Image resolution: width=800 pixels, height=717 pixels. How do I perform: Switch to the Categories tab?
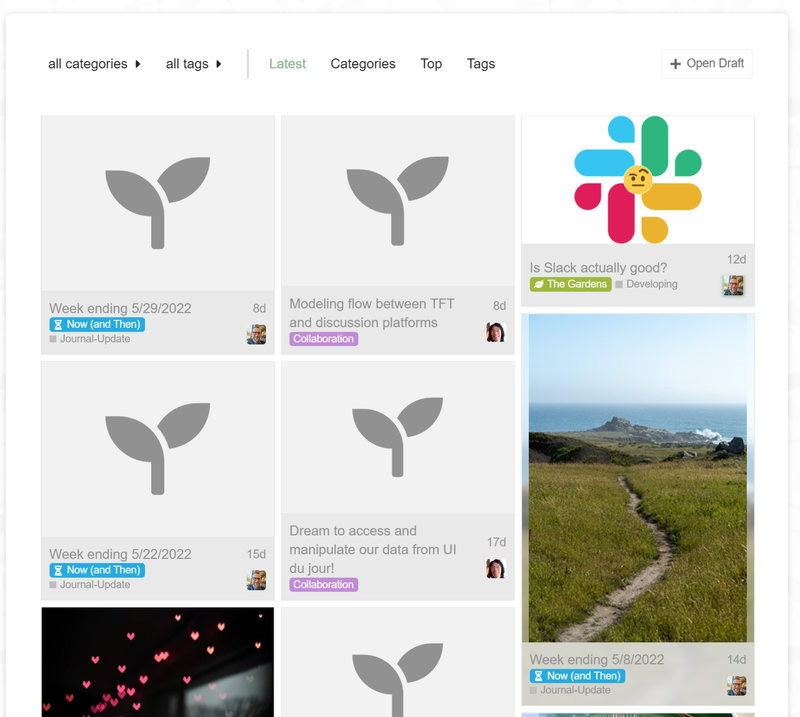click(363, 64)
